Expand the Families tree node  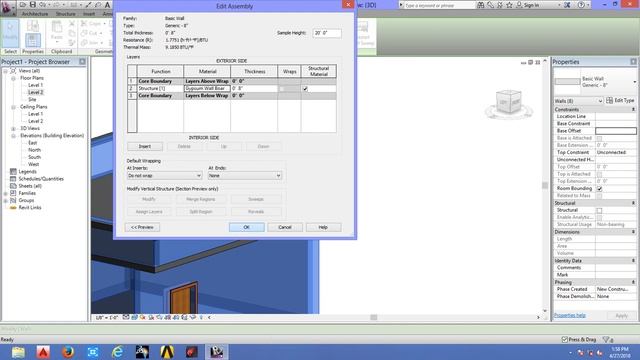click(x=6, y=193)
